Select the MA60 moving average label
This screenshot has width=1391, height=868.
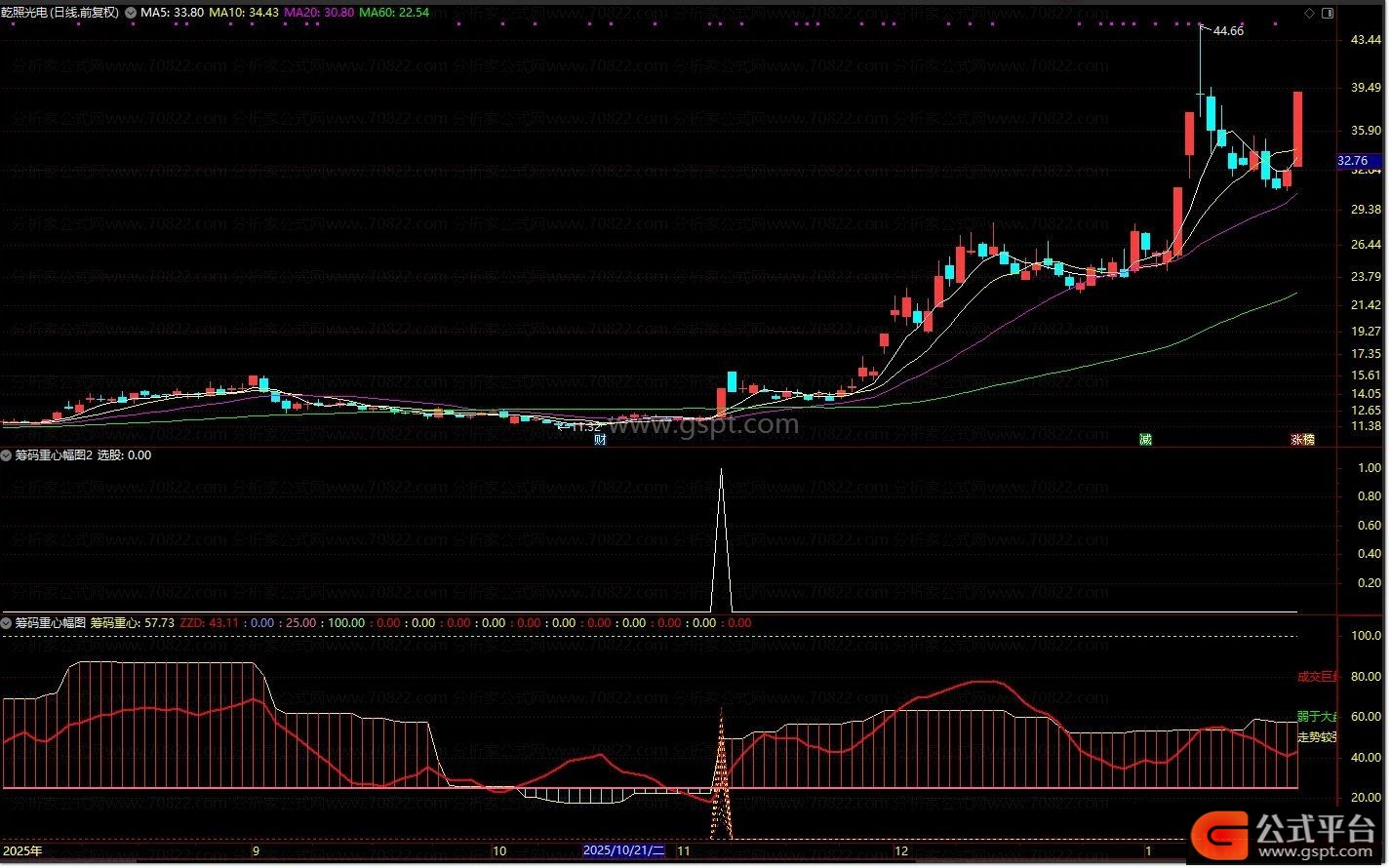[x=394, y=13]
